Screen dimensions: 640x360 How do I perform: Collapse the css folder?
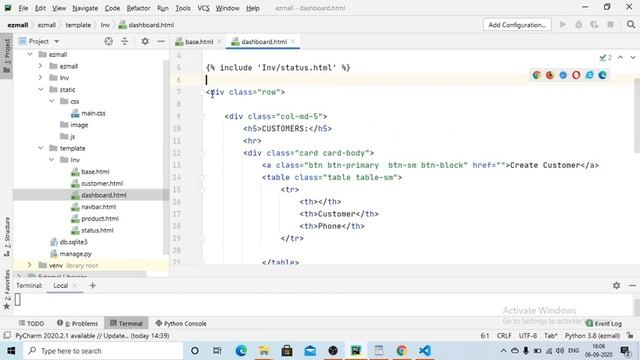51,101
